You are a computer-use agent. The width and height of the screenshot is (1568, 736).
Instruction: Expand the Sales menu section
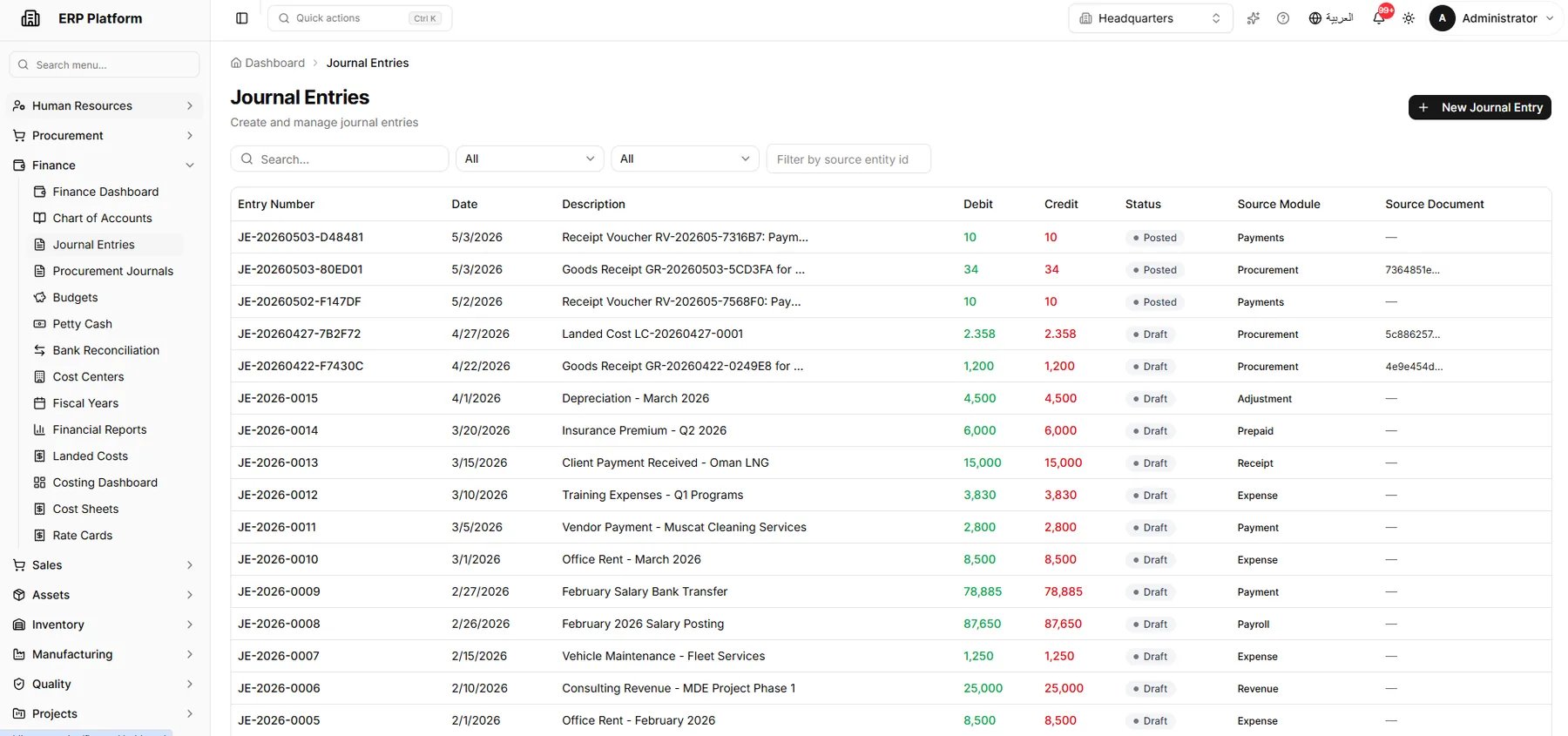(105, 564)
